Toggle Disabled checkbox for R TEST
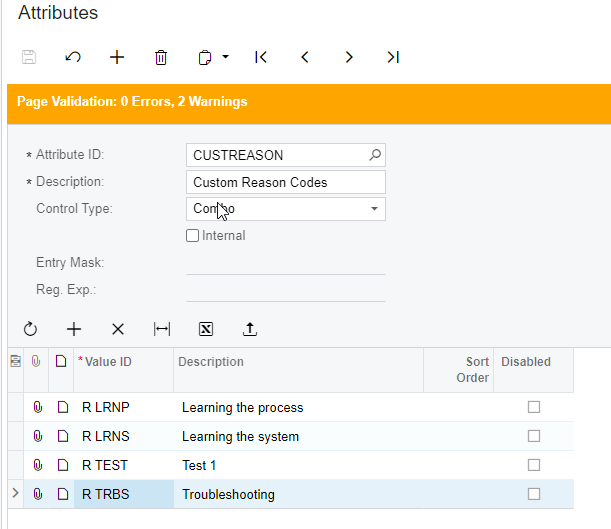 534,465
